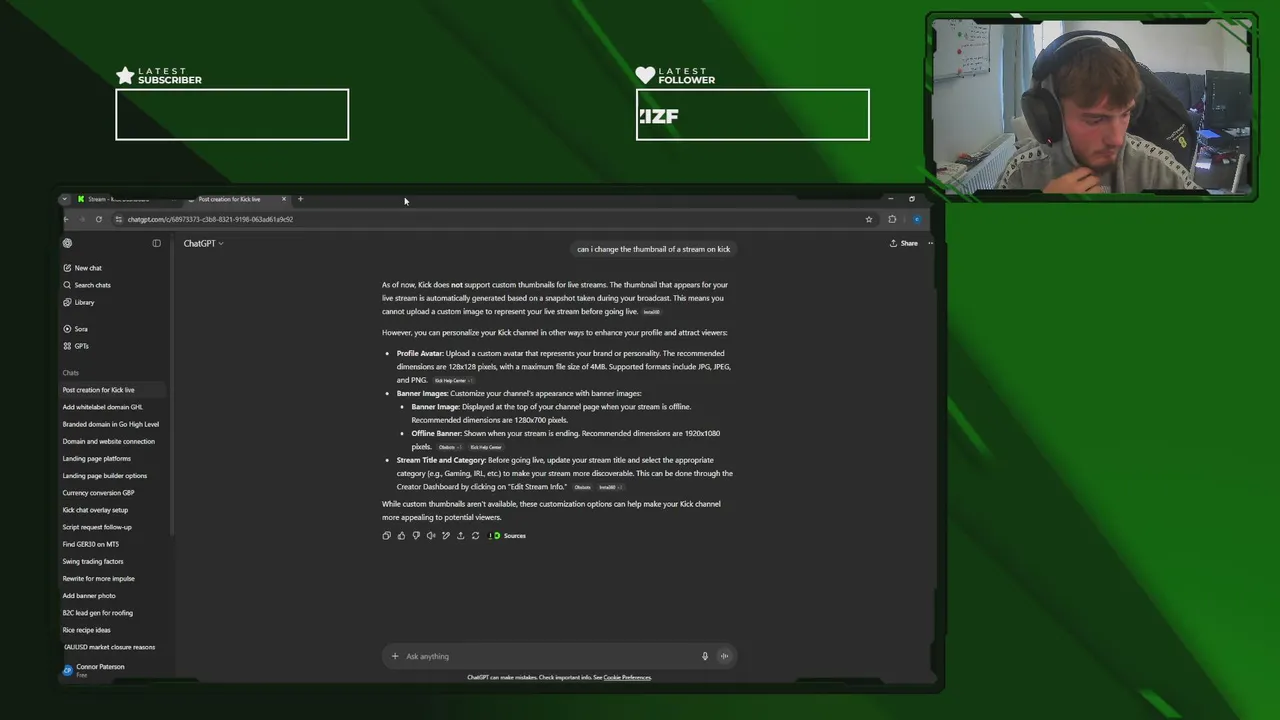Open the Rice recipe ideas chat
Image resolution: width=1280 pixels, height=720 pixels.
(x=113, y=630)
